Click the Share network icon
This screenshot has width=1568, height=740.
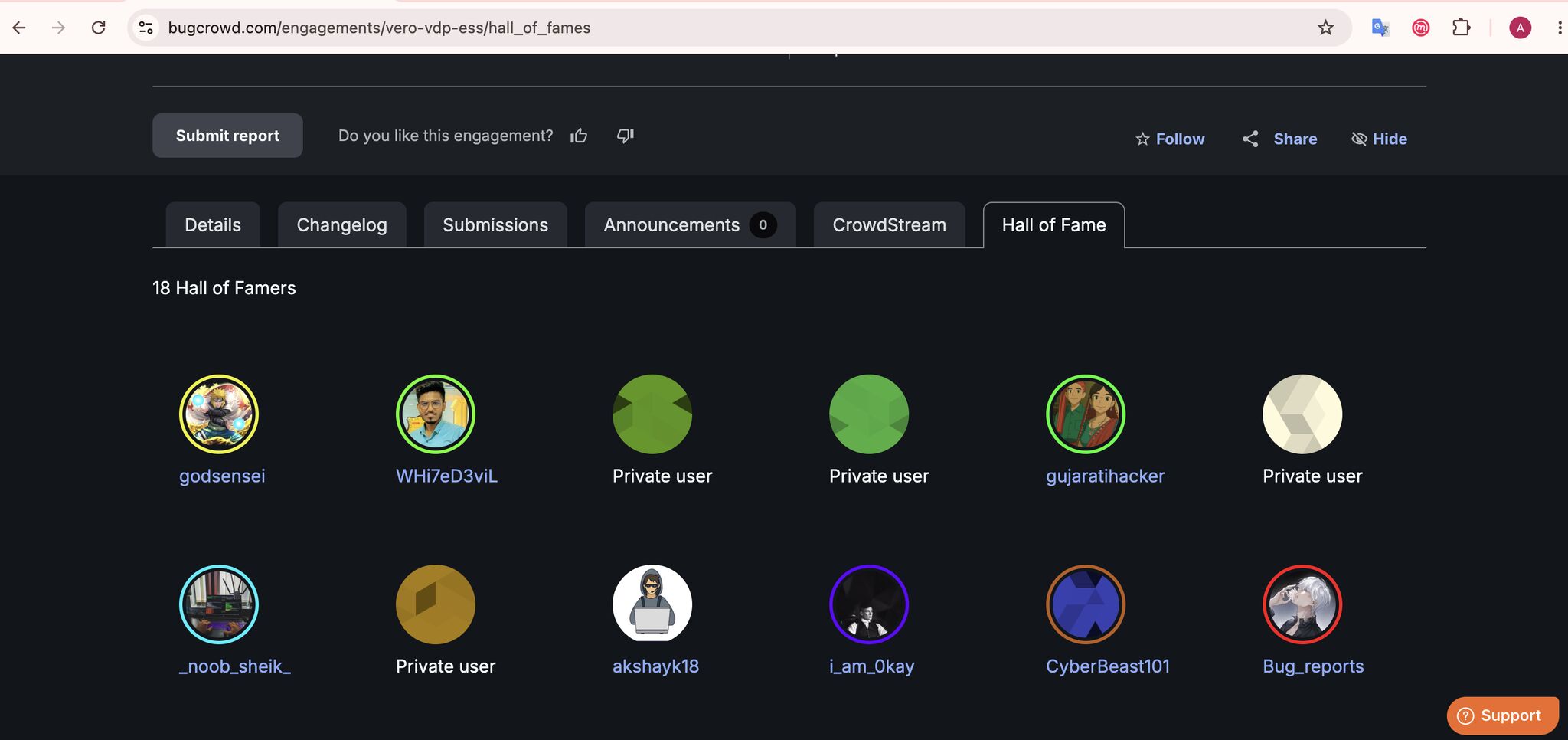(x=1250, y=139)
